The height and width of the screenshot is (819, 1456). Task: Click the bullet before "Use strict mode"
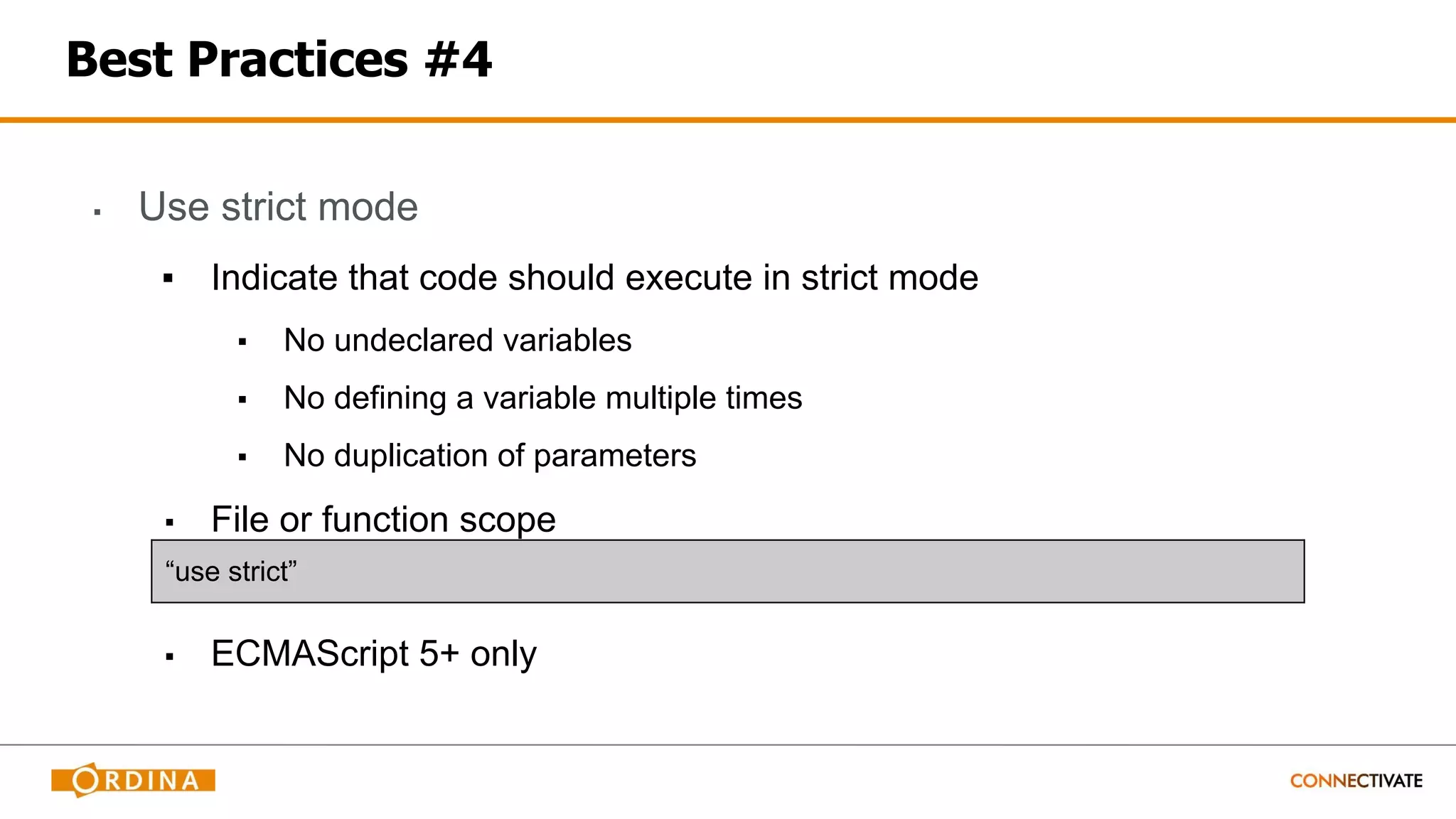point(97,212)
